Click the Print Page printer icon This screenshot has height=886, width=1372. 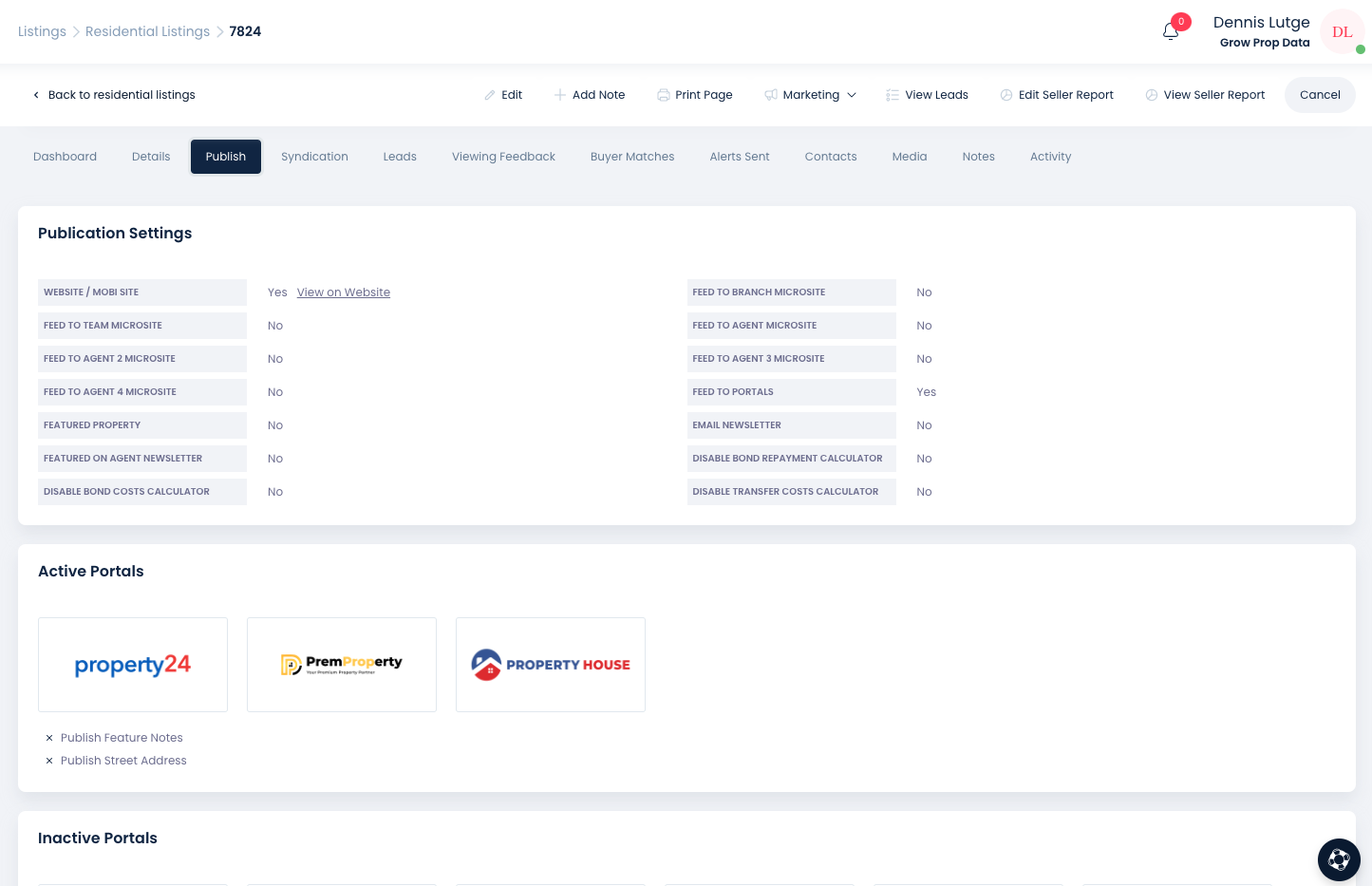(663, 95)
